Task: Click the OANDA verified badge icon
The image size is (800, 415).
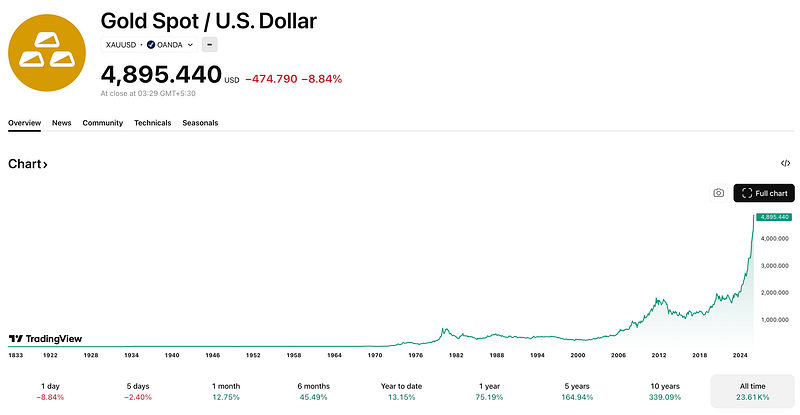Action: [151, 45]
